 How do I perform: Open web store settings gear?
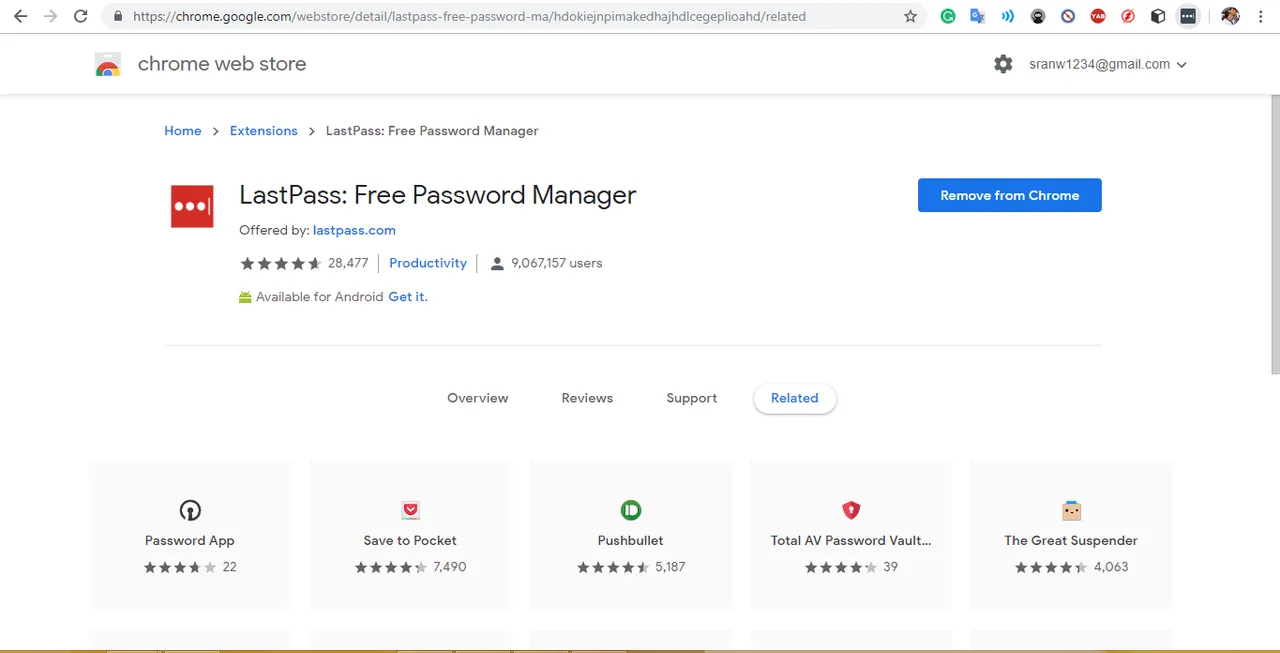[1003, 64]
